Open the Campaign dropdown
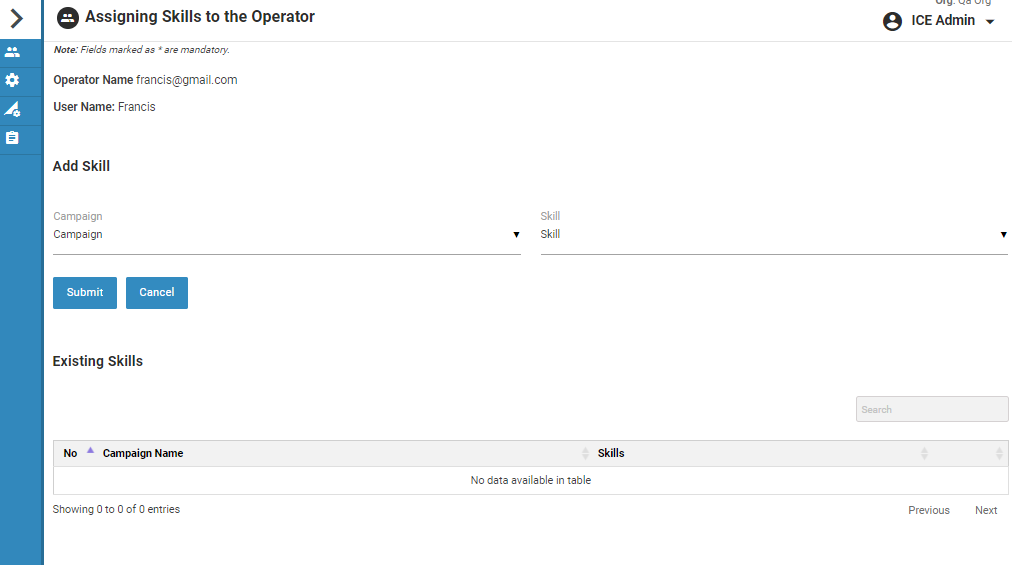This screenshot has height=565, width=1012. [x=286, y=235]
